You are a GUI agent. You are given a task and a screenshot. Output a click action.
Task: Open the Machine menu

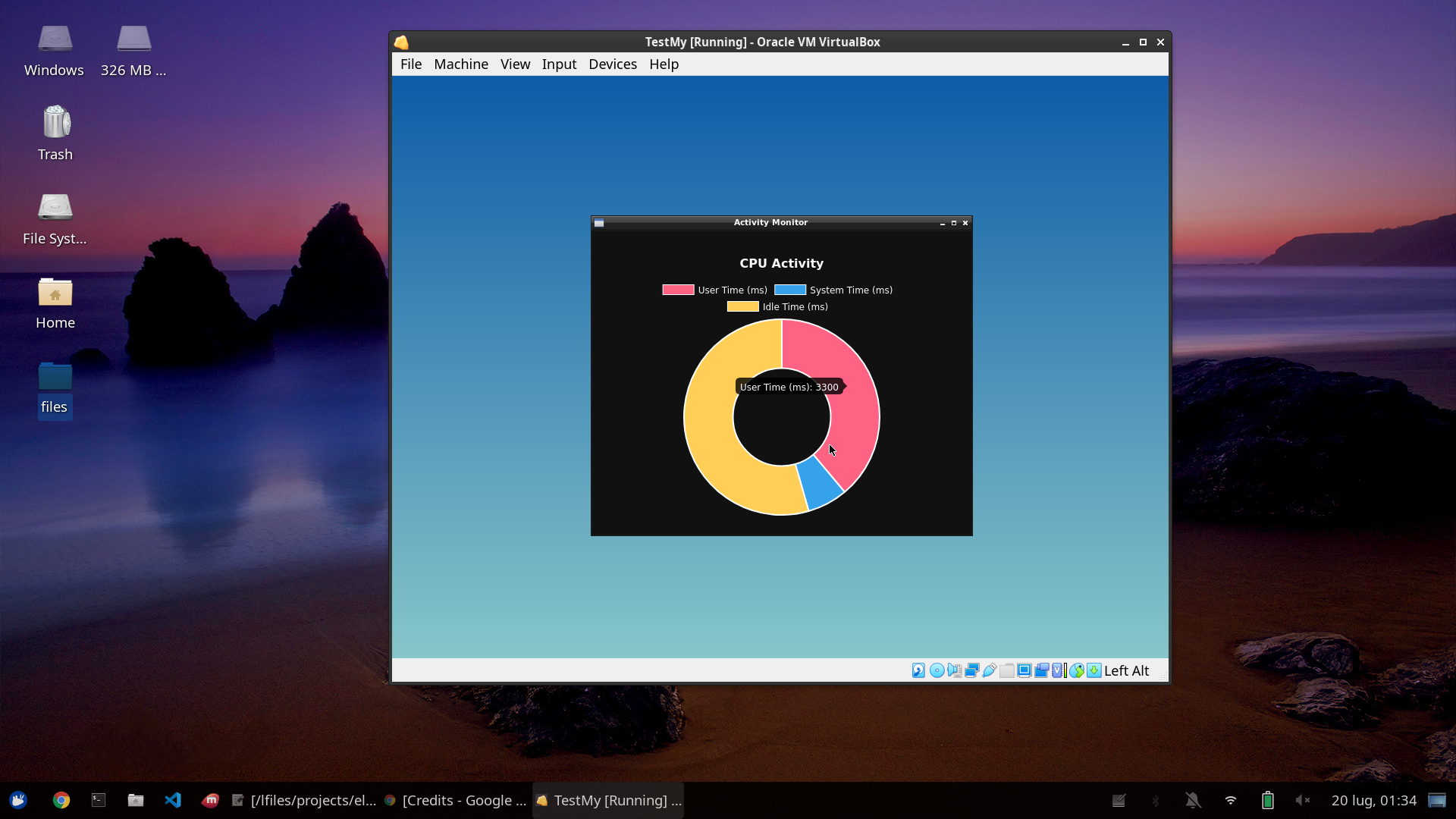(460, 64)
